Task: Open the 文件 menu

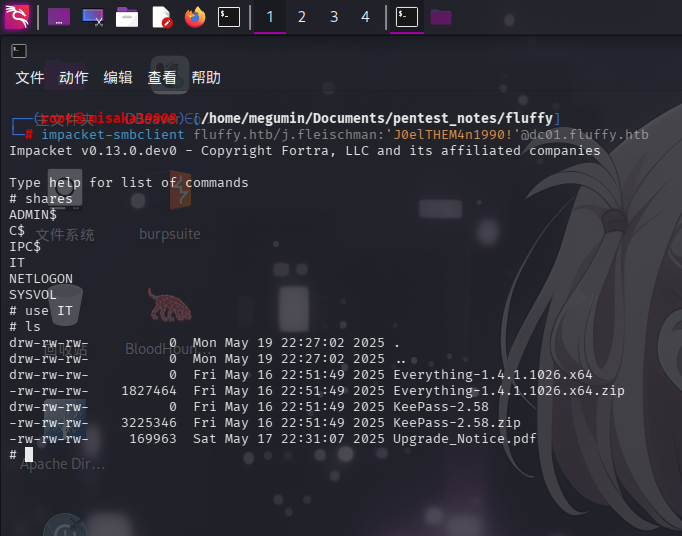Action: (30, 78)
